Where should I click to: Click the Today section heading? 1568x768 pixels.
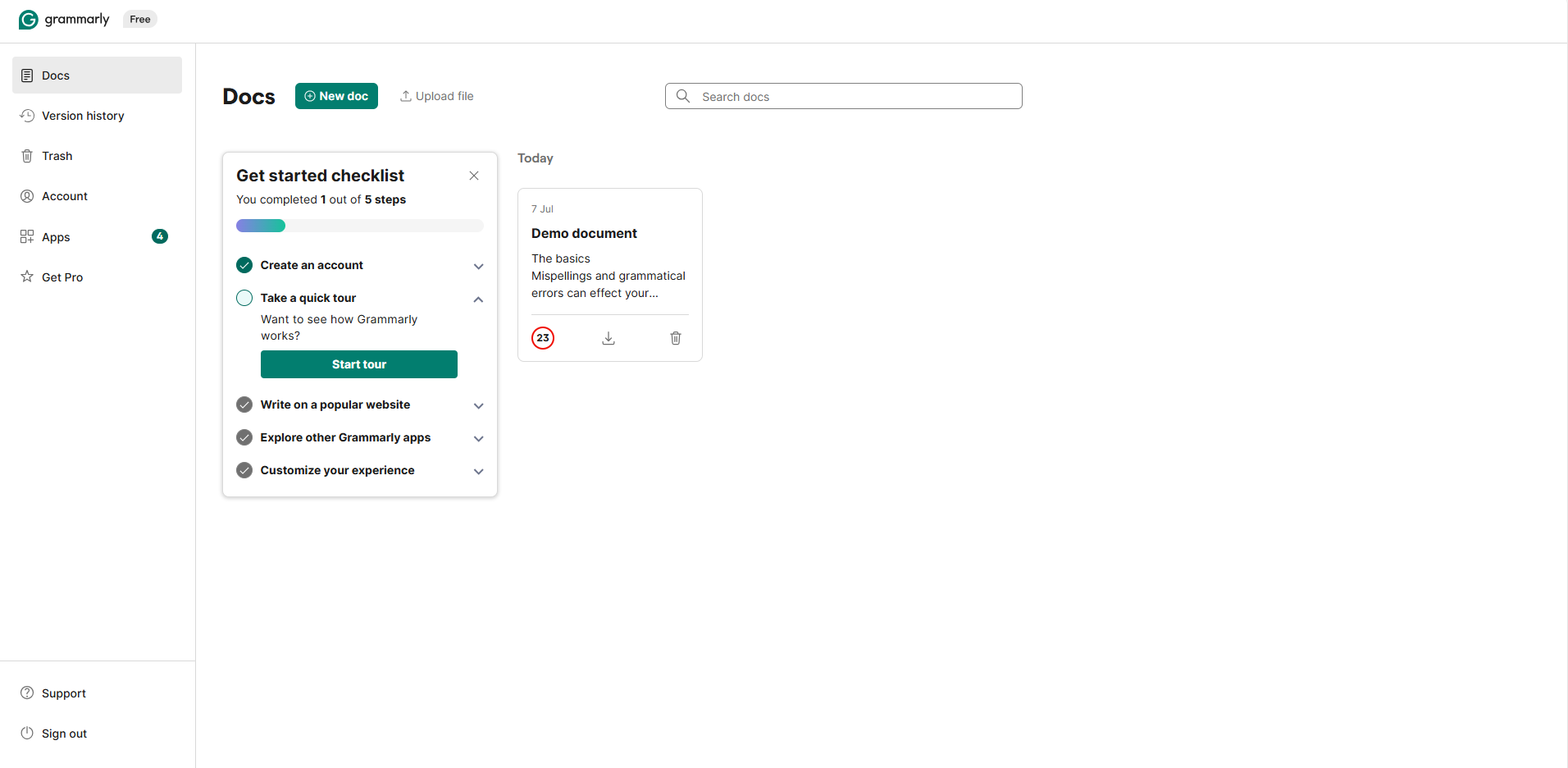pos(536,158)
